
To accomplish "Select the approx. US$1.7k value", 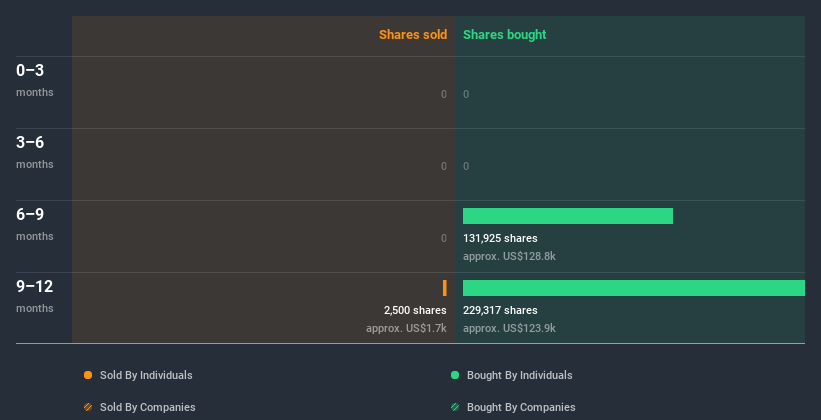I will tap(406, 328).
